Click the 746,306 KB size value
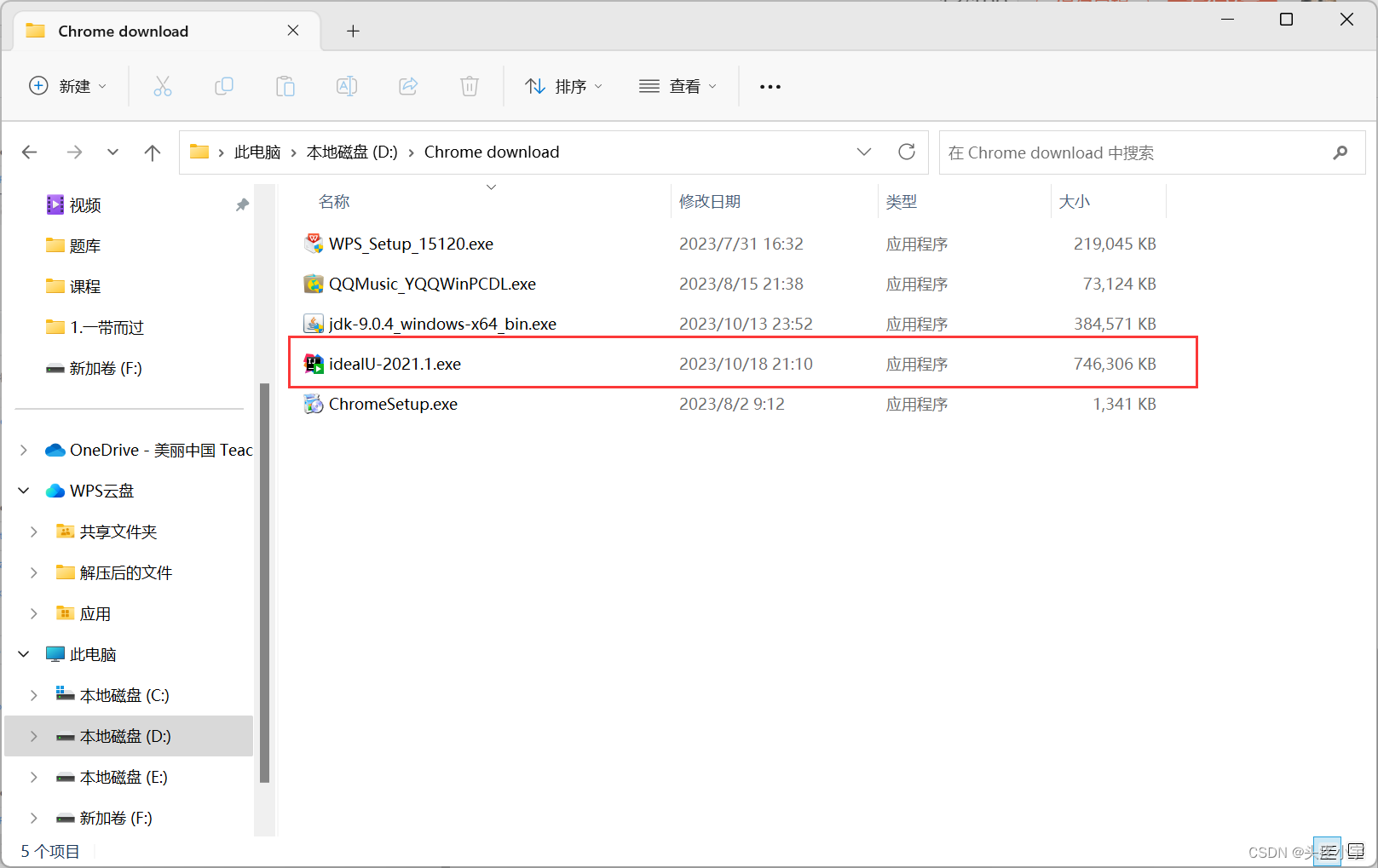This screenshot has width=1378, height=868. (x=1115, y=364)
